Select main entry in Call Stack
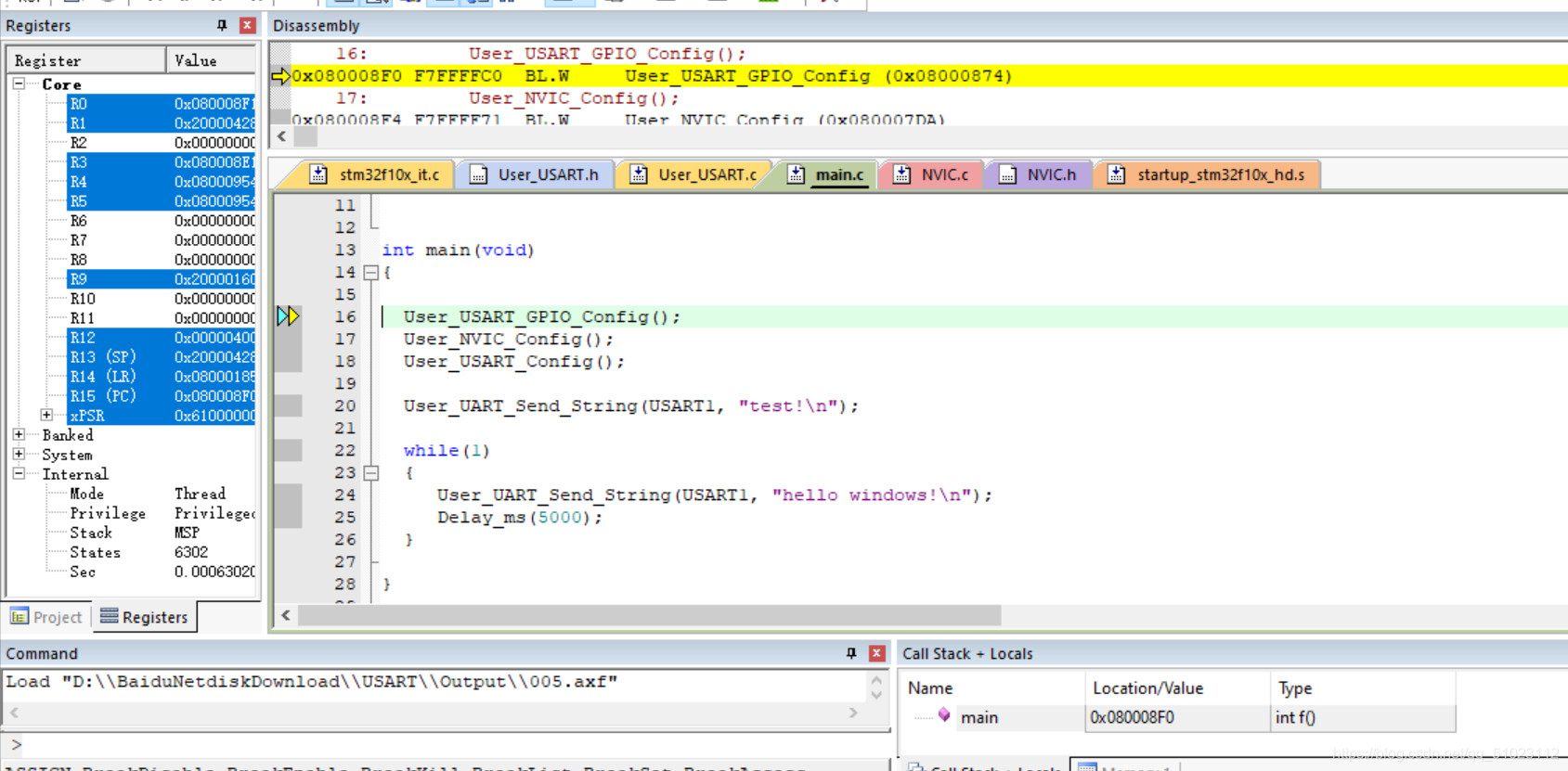 [x=978, y=717]
